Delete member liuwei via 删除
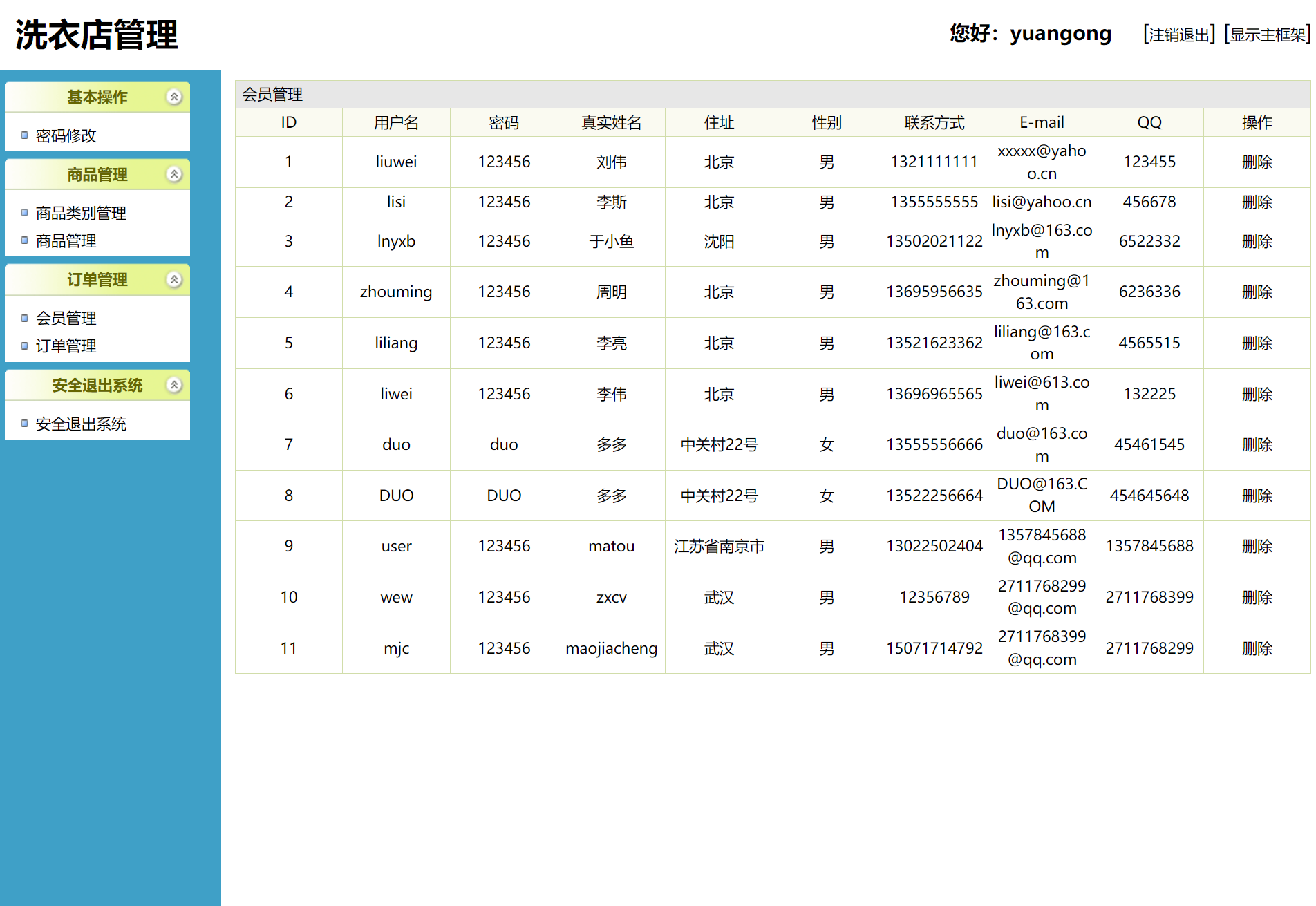 click(x=1257, y=162)
